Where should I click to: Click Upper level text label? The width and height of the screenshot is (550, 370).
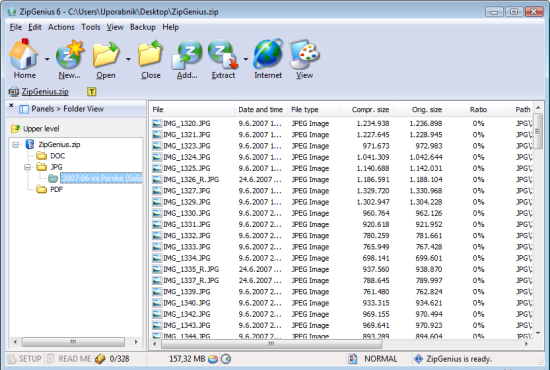pos(41,129)
